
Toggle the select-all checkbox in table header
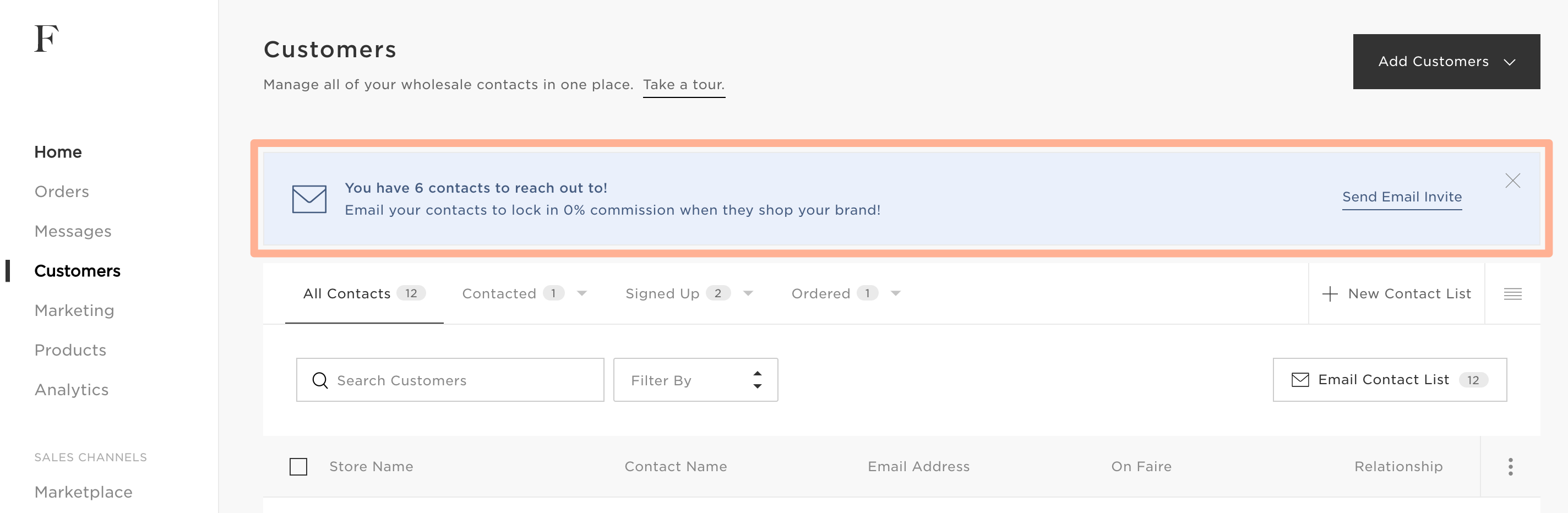pos(298,467)
